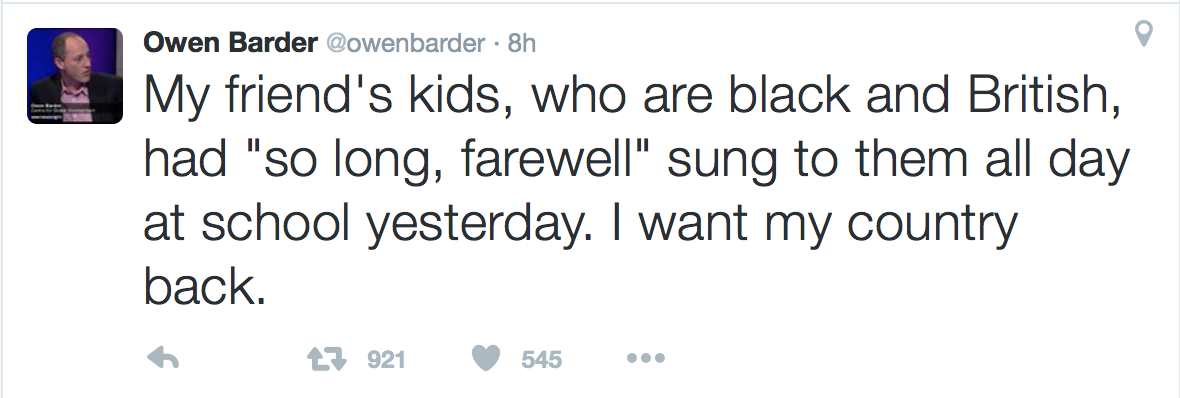Screen dimensions: 1180x398
Task: Reply to Owen Barder's tweet
Action: 163,358
